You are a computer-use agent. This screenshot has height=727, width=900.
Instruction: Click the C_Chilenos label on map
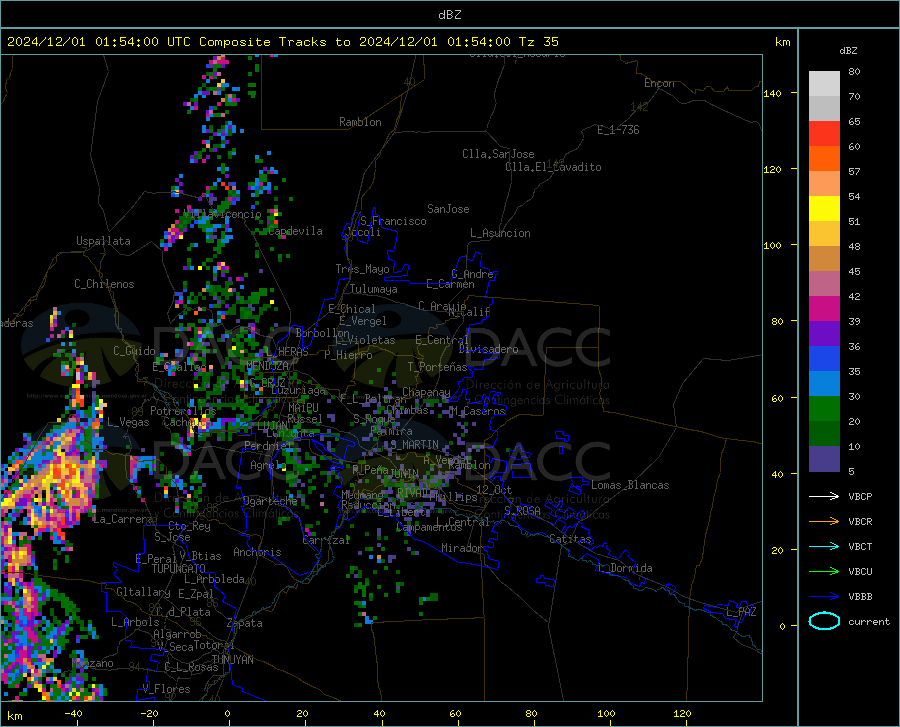104,284
